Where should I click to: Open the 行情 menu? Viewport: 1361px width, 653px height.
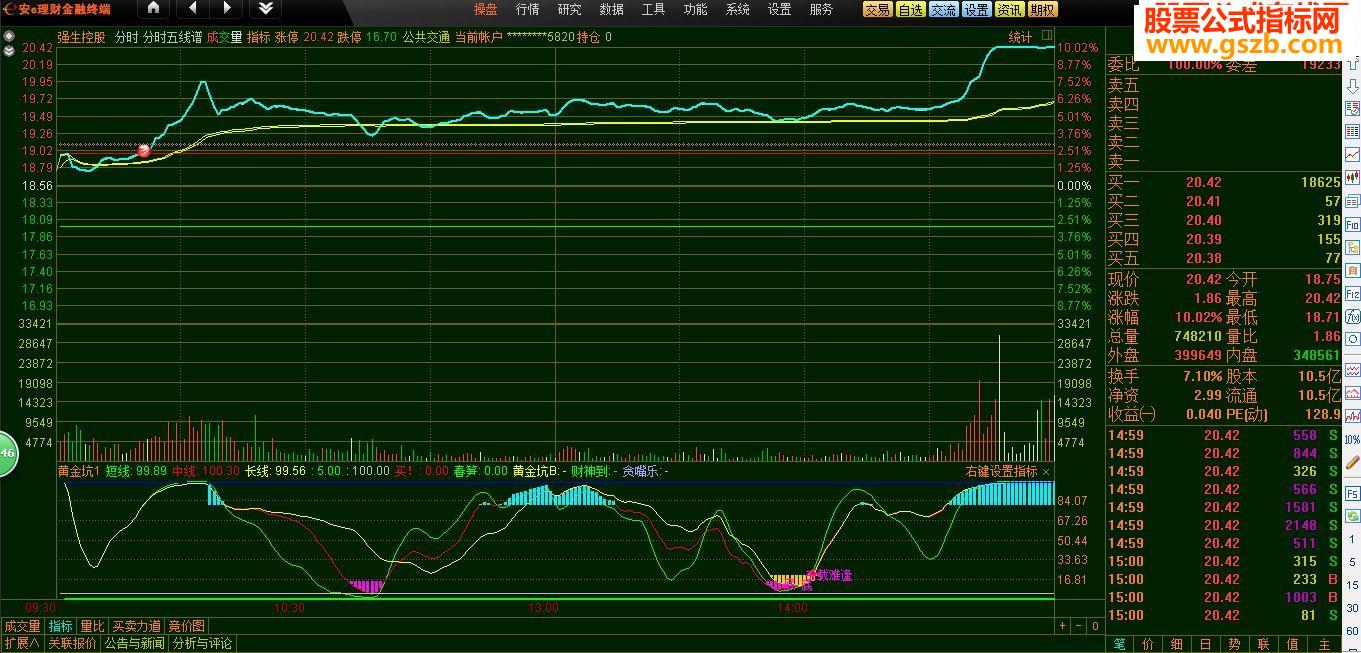[527, 9]
